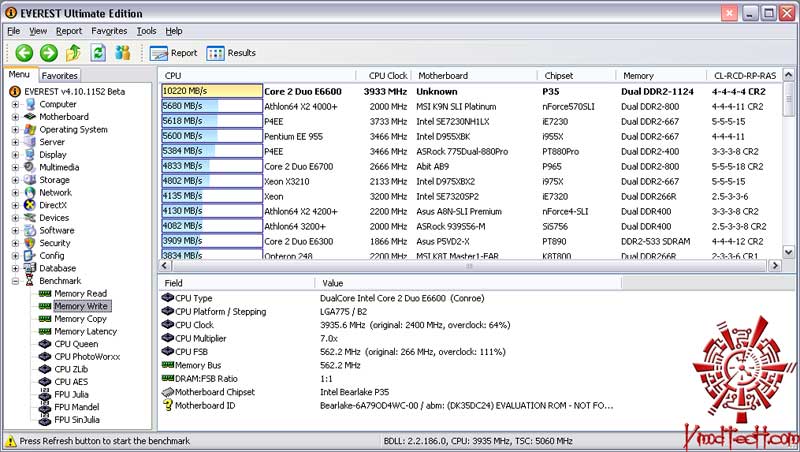Click the up-level arrow toolbar icon
This screenshot has width=800, height=452.
[73, 53]
